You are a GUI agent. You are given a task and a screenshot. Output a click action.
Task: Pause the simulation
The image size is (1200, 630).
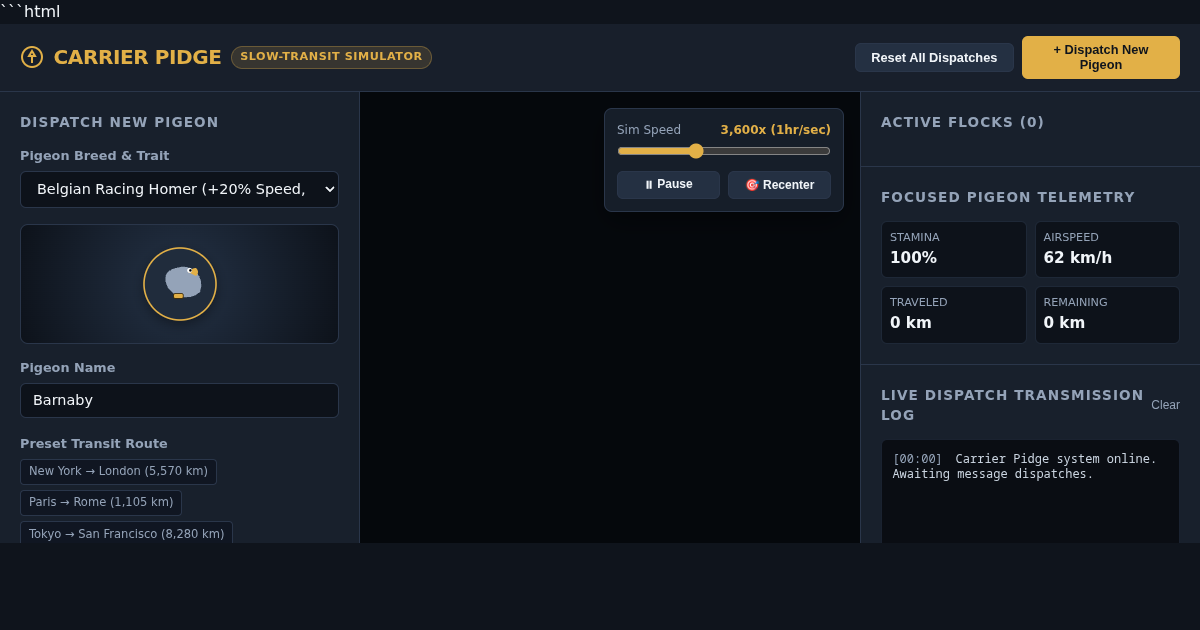click(668, 185)
